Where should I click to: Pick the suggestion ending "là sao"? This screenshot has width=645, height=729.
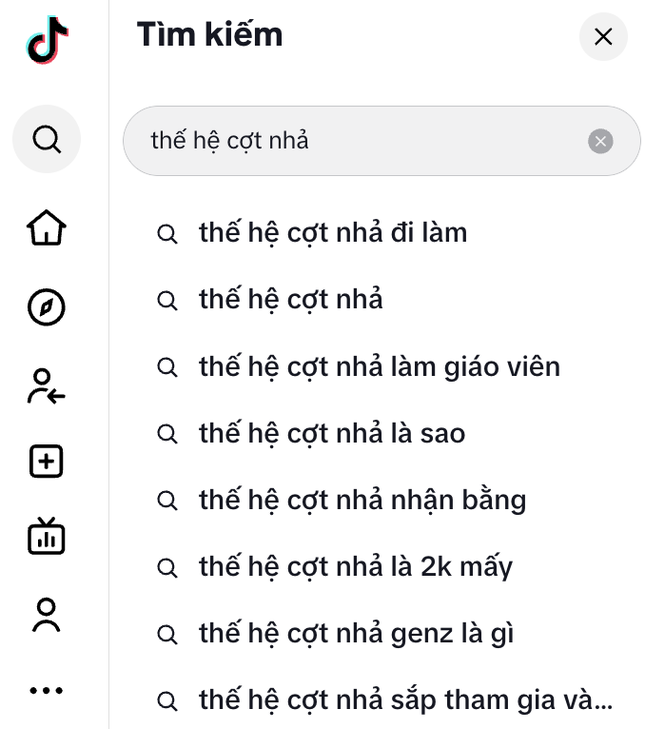(x=332, y=434)
